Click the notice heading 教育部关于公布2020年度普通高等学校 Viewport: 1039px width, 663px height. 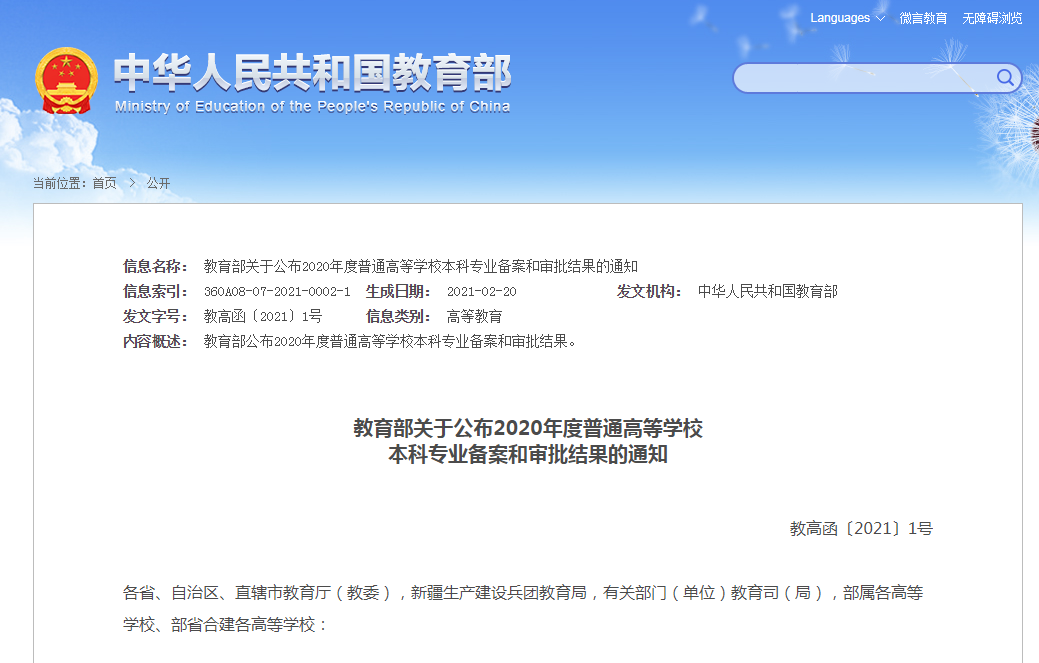528,428
